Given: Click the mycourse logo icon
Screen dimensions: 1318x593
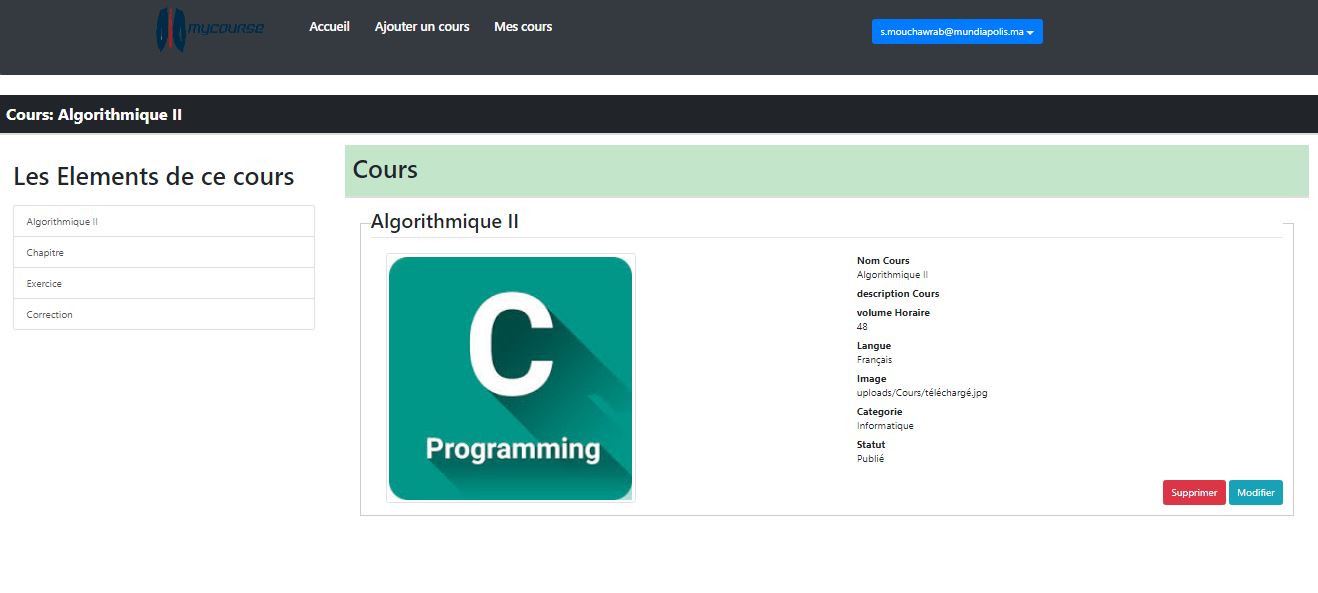Looking at the screenshot, I should click(210, 29).
